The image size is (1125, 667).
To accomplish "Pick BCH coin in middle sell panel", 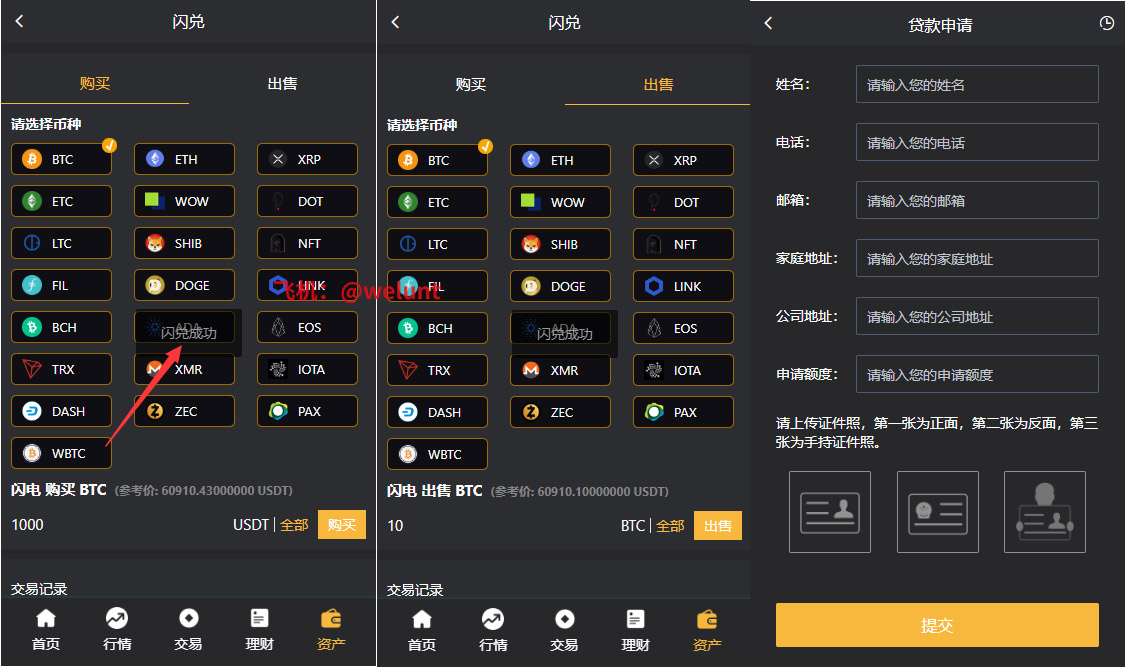I will [x=438, y=328].
